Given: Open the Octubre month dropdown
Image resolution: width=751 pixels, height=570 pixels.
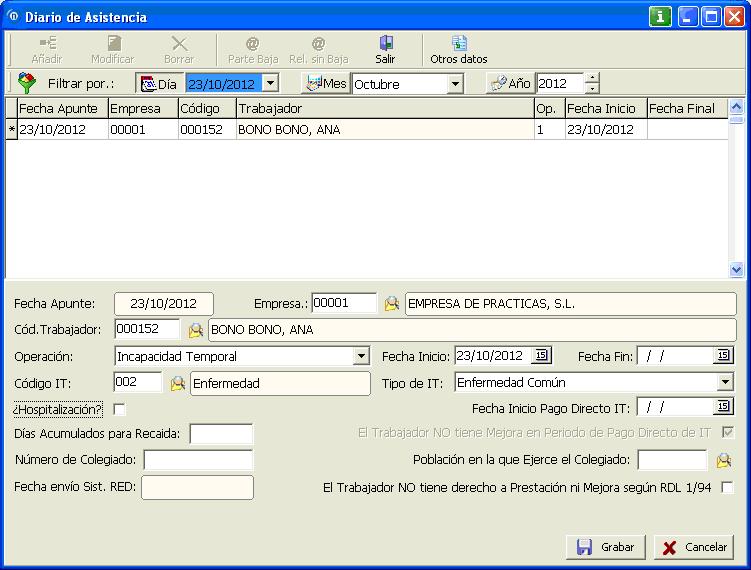Looking at the screenshot, I should 455,84.
